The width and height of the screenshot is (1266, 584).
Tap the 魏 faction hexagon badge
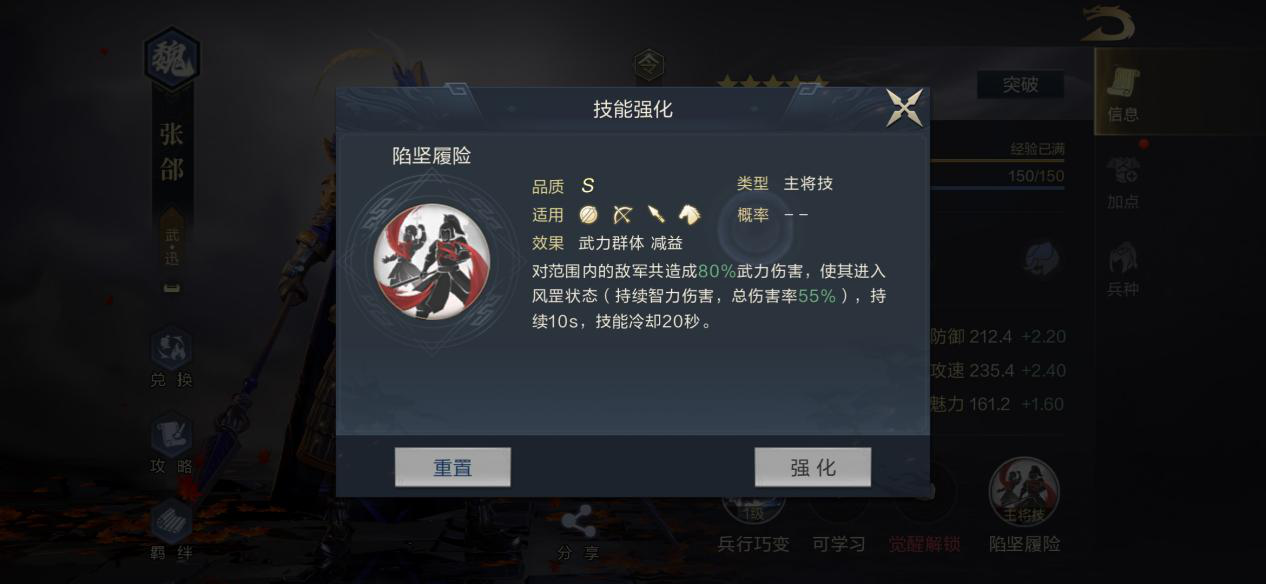pos(172,60)
